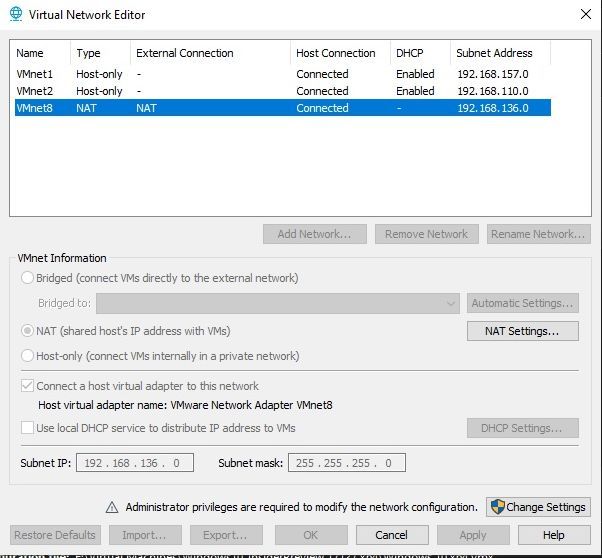Click Rename Network button
602x558 pixels.
click(539, 234)
